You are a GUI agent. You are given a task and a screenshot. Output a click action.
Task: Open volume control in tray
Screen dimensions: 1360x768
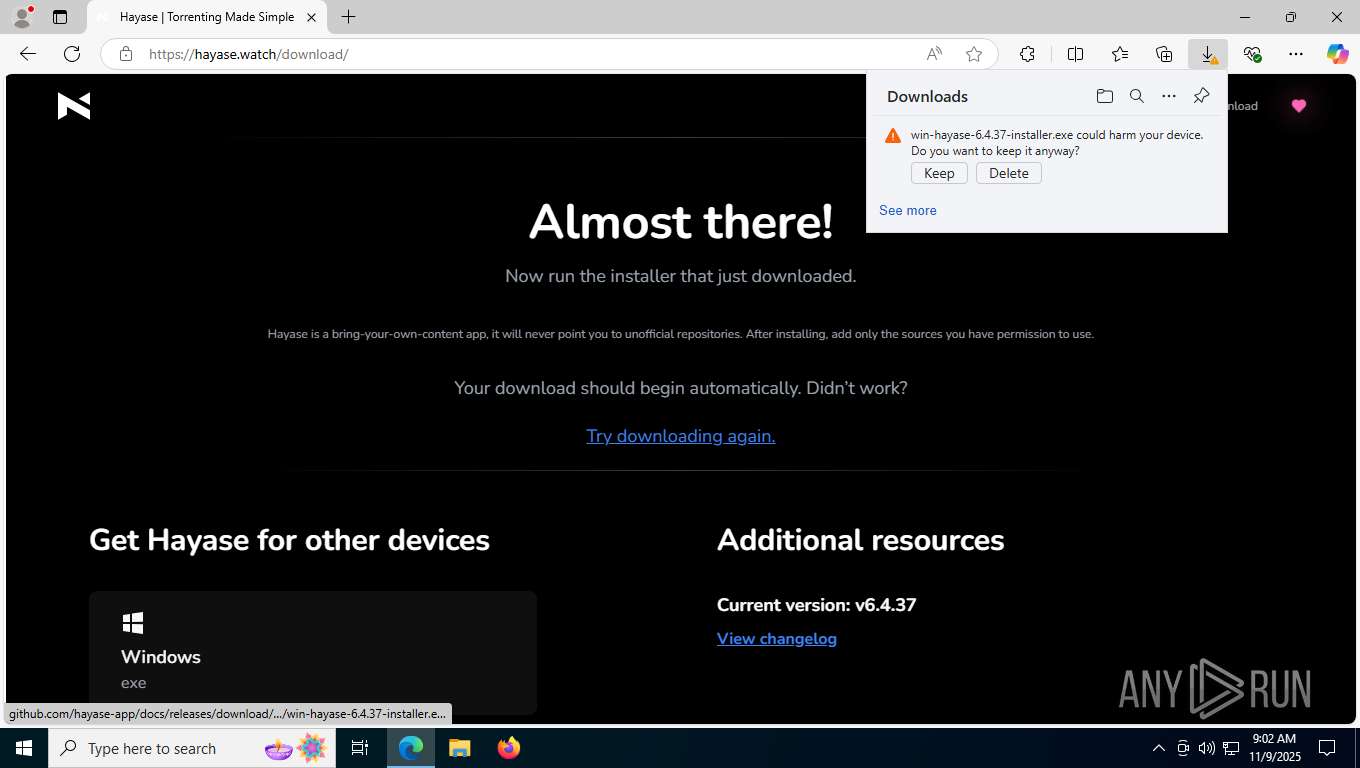tap(1206, 748)
